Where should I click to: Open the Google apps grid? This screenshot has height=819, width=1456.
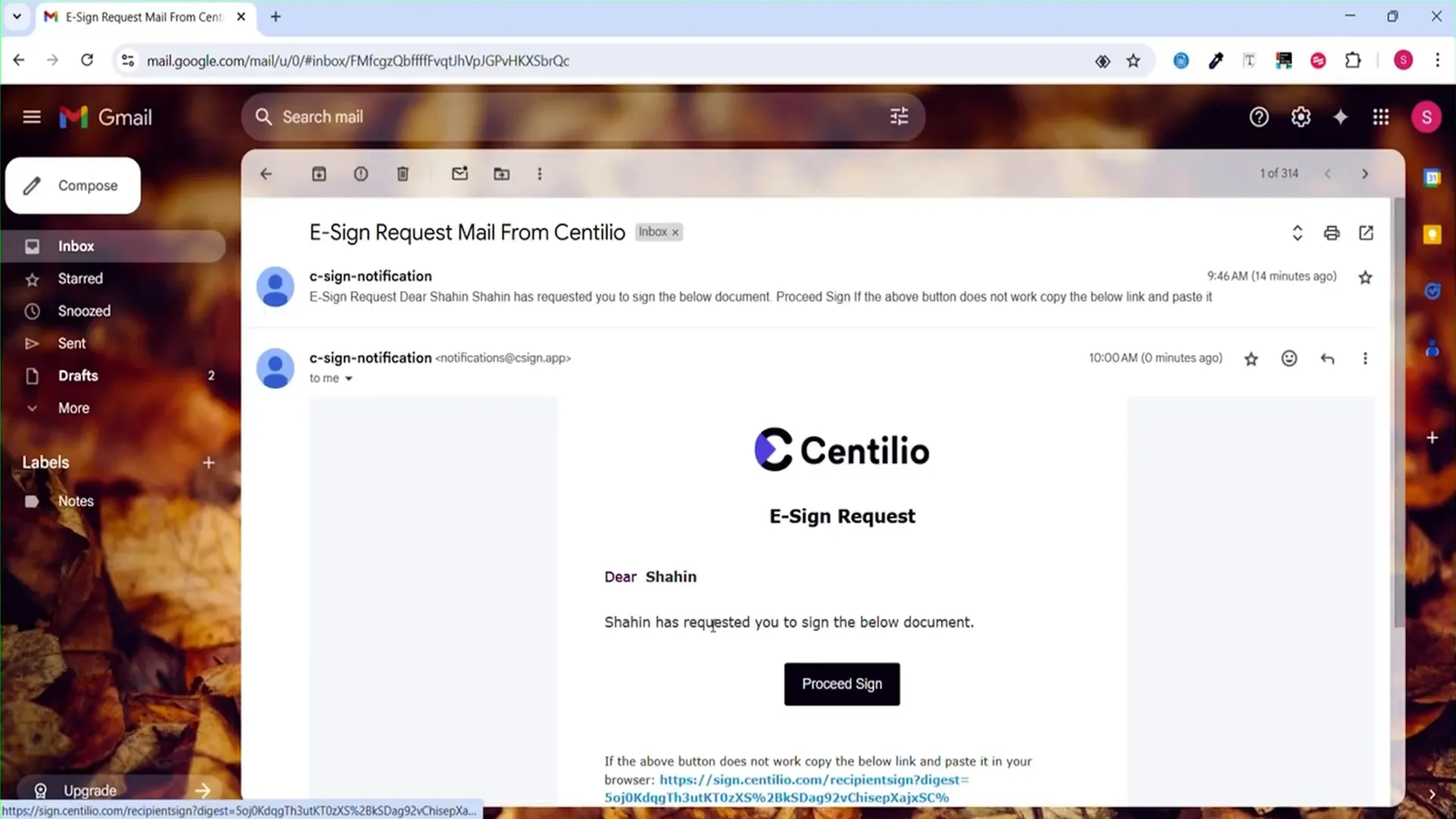pyautogui.click(x=1380, y=116)
